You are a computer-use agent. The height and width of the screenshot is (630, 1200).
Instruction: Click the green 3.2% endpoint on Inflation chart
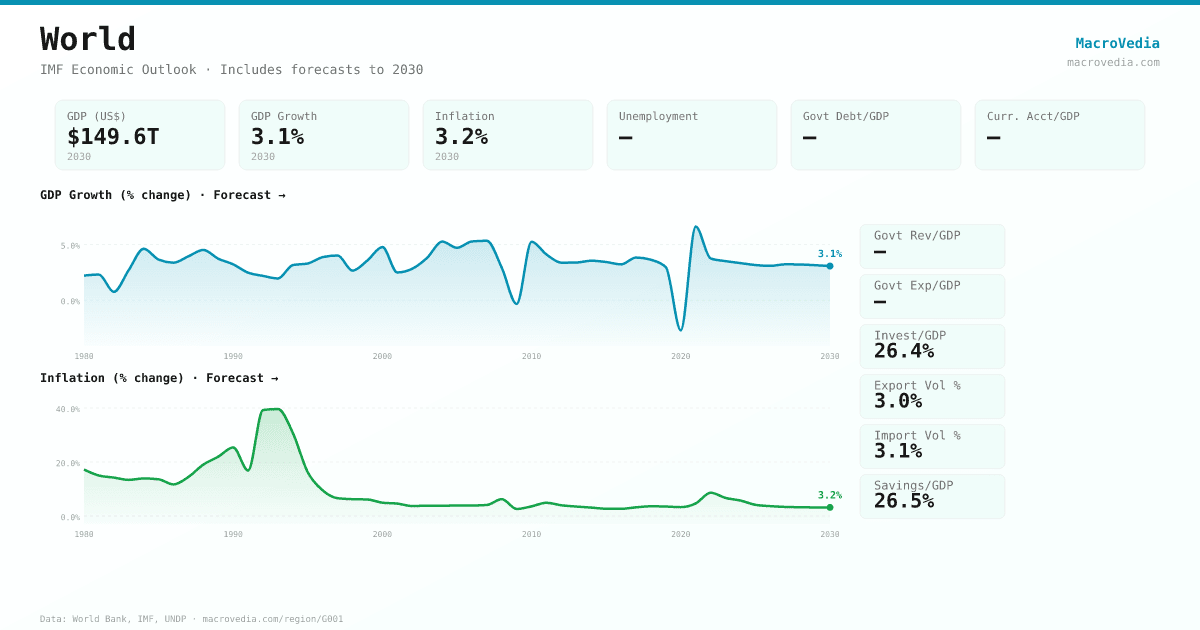coord(830,507)
